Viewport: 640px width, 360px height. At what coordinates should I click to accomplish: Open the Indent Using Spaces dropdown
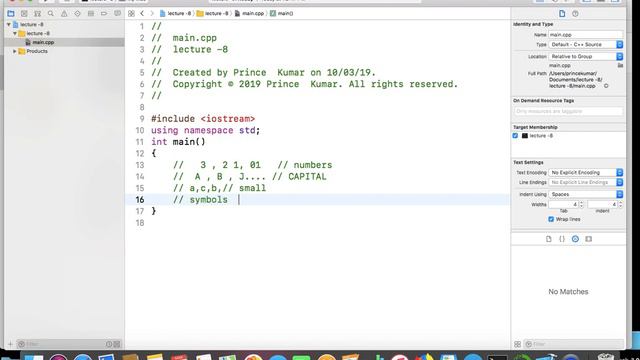click(x=586, y=194)
